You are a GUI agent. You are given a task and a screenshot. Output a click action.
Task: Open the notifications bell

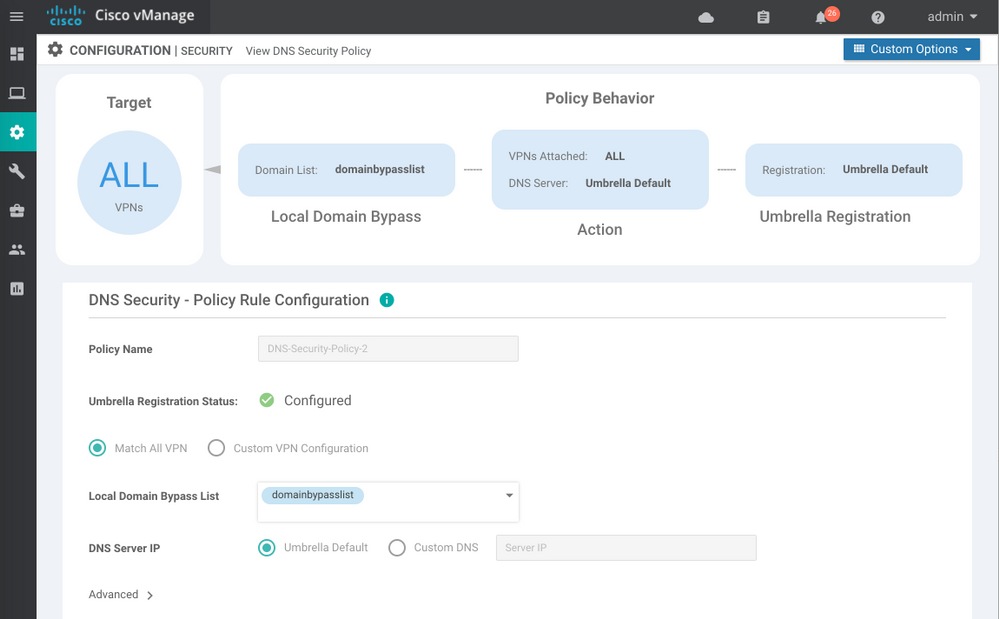pos(822,17)
